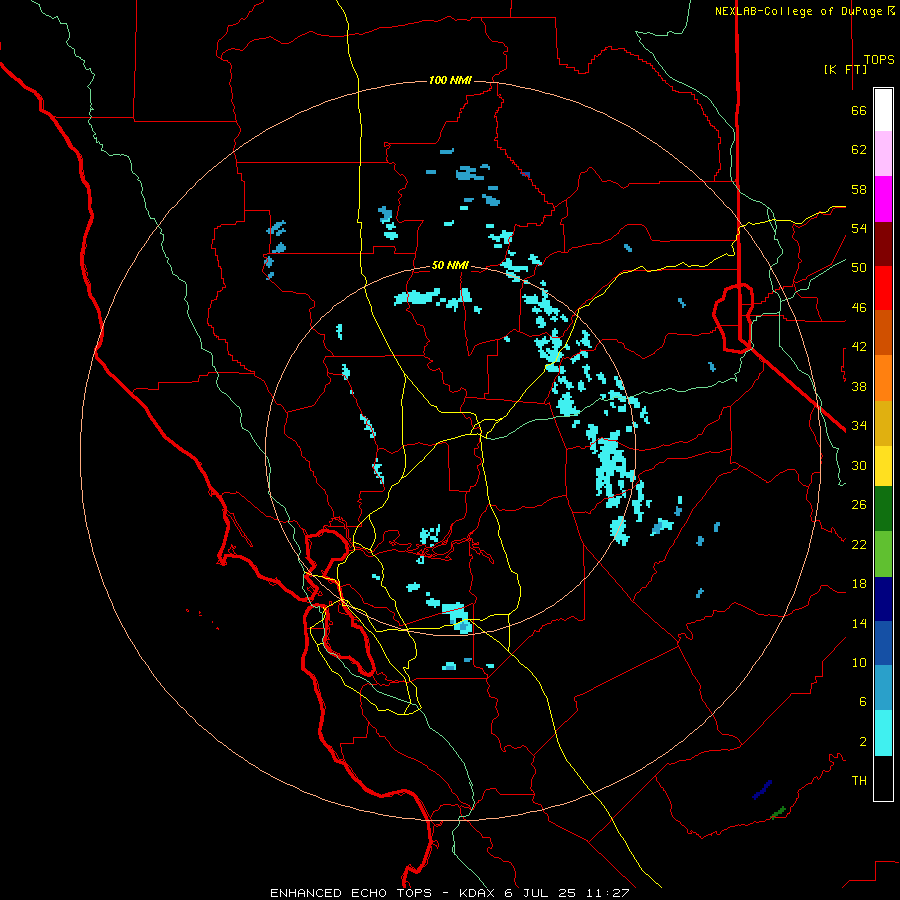
Task: Click the NEXLAB-College of DuPage credit text
Action: click(x=805, y=11)
